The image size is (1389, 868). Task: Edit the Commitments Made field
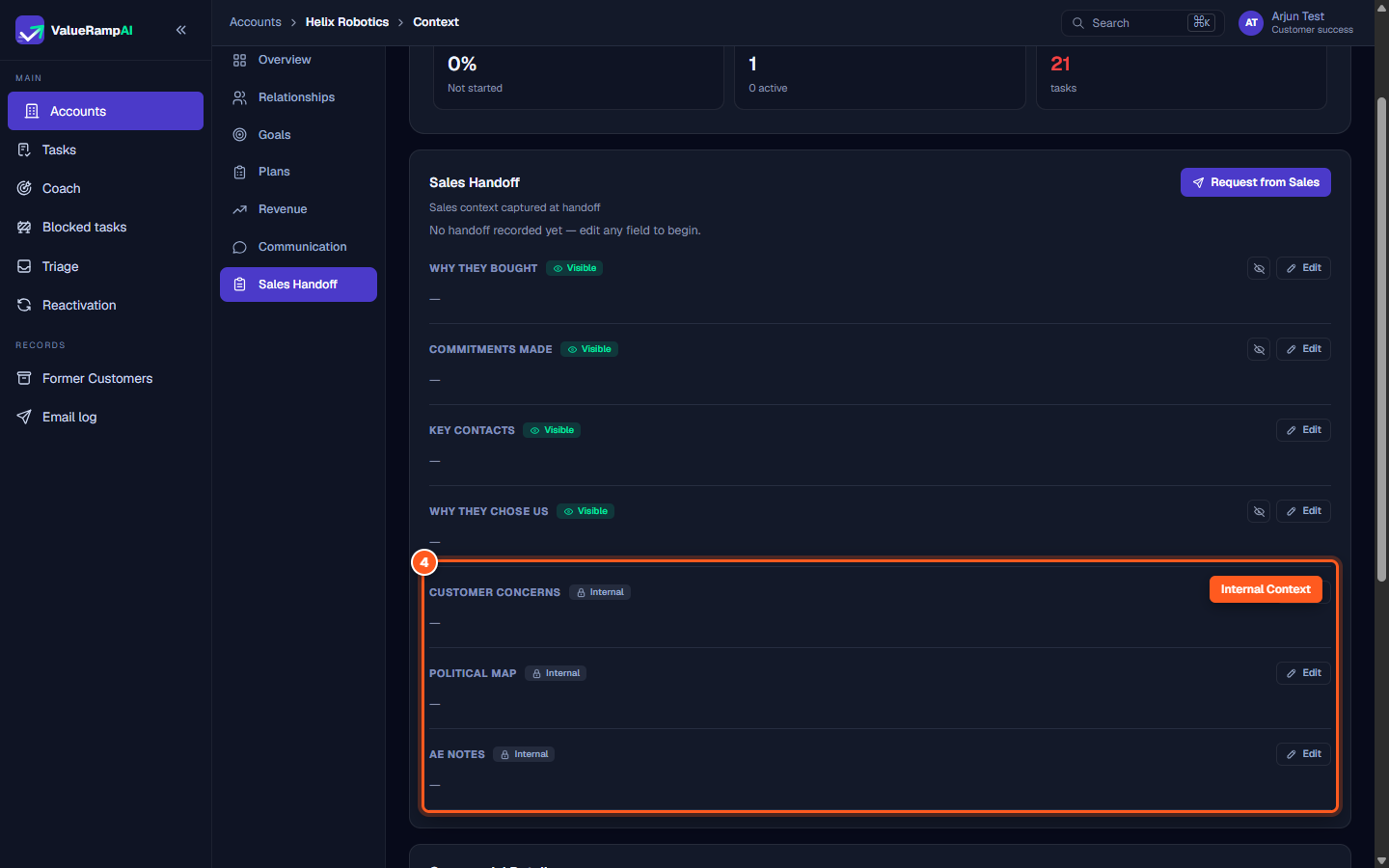[x=1303, y=349]
